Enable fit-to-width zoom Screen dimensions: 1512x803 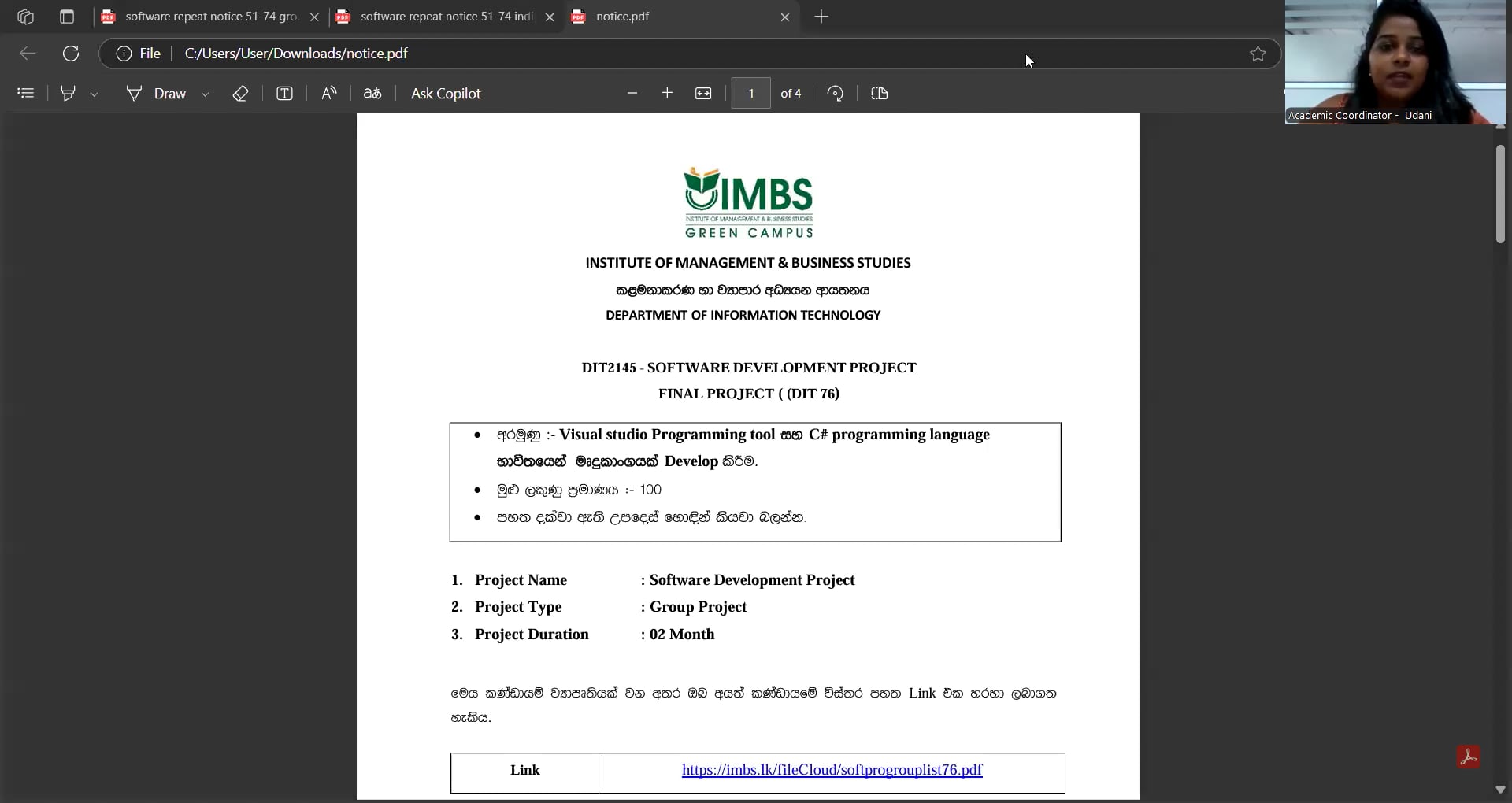(x=703, y=93)
